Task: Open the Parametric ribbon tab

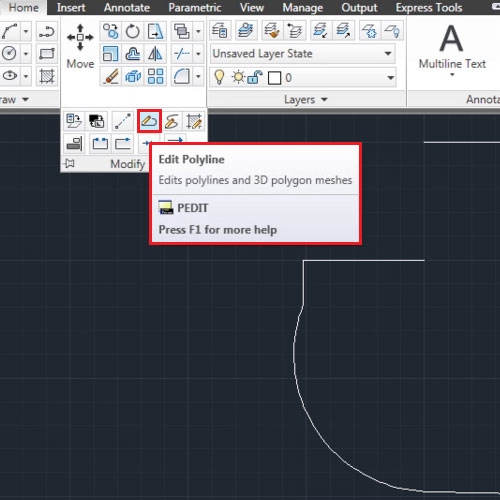Action: (195, 7)
